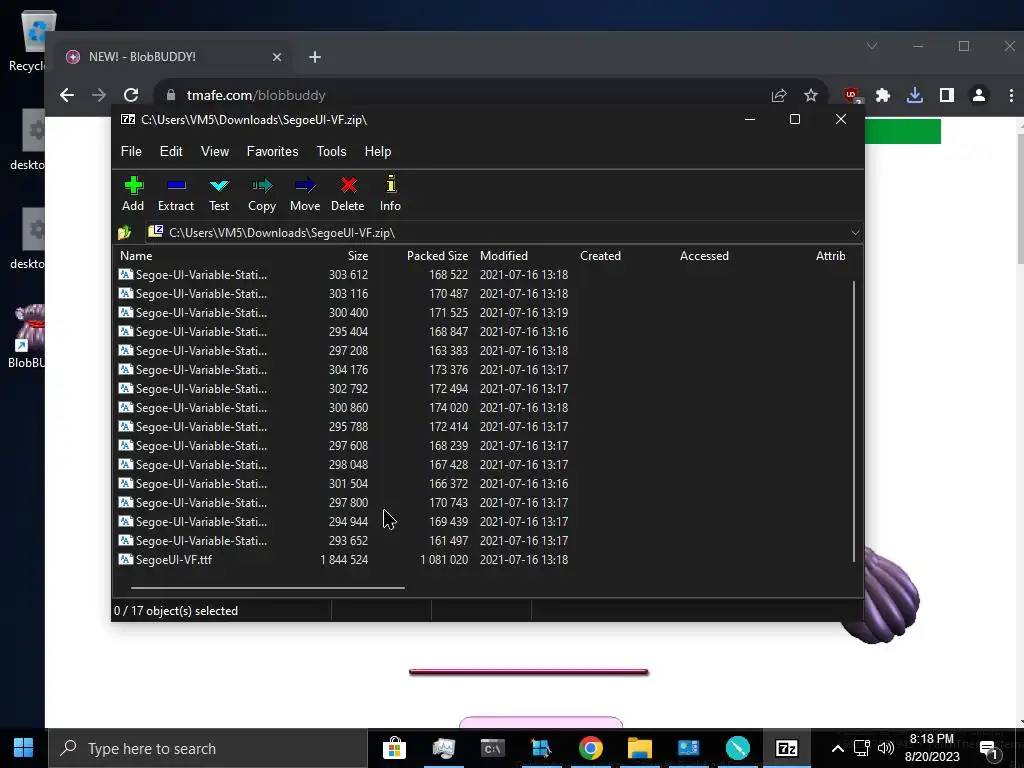Open the Windows Start menu
The height and width of the screenshot is (768, 1024).
click(24, 748)
